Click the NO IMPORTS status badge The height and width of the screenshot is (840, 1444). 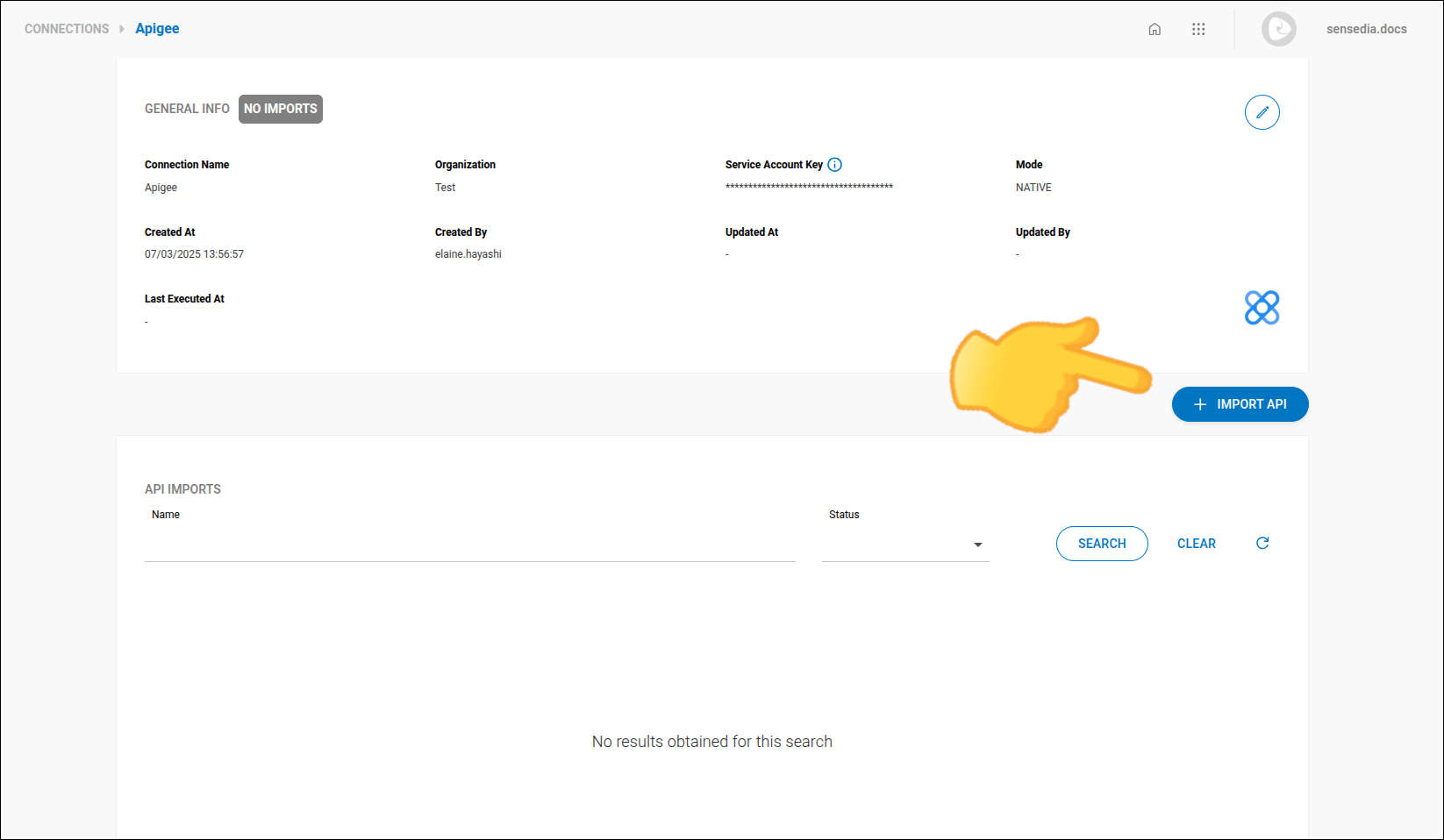click(280, 109)
